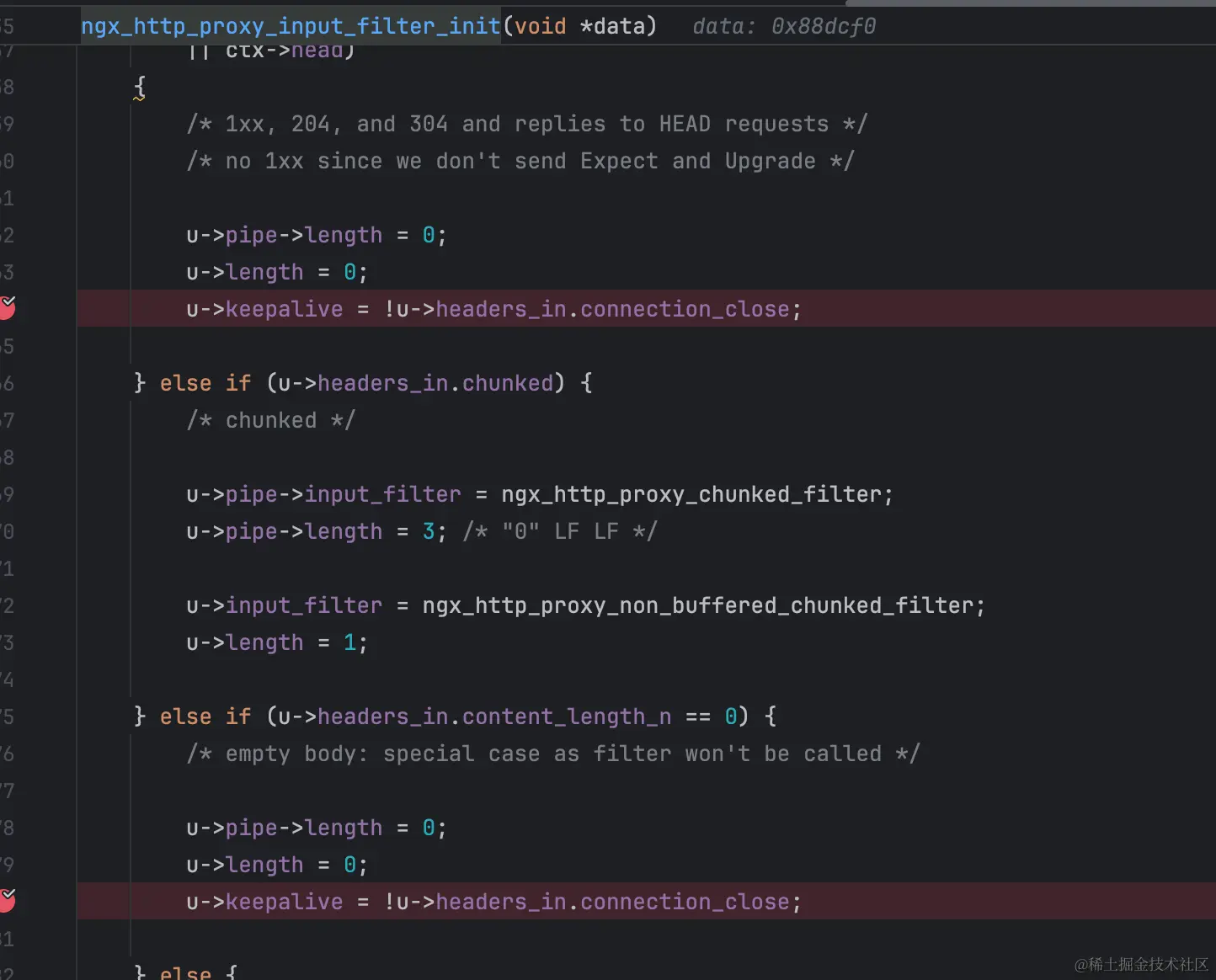Image resolution: width=1216 pixels, height=980 pixels.
Task: Select function name ngx_http_proxy_input_filter_init in header
Action: coord(290,25)
